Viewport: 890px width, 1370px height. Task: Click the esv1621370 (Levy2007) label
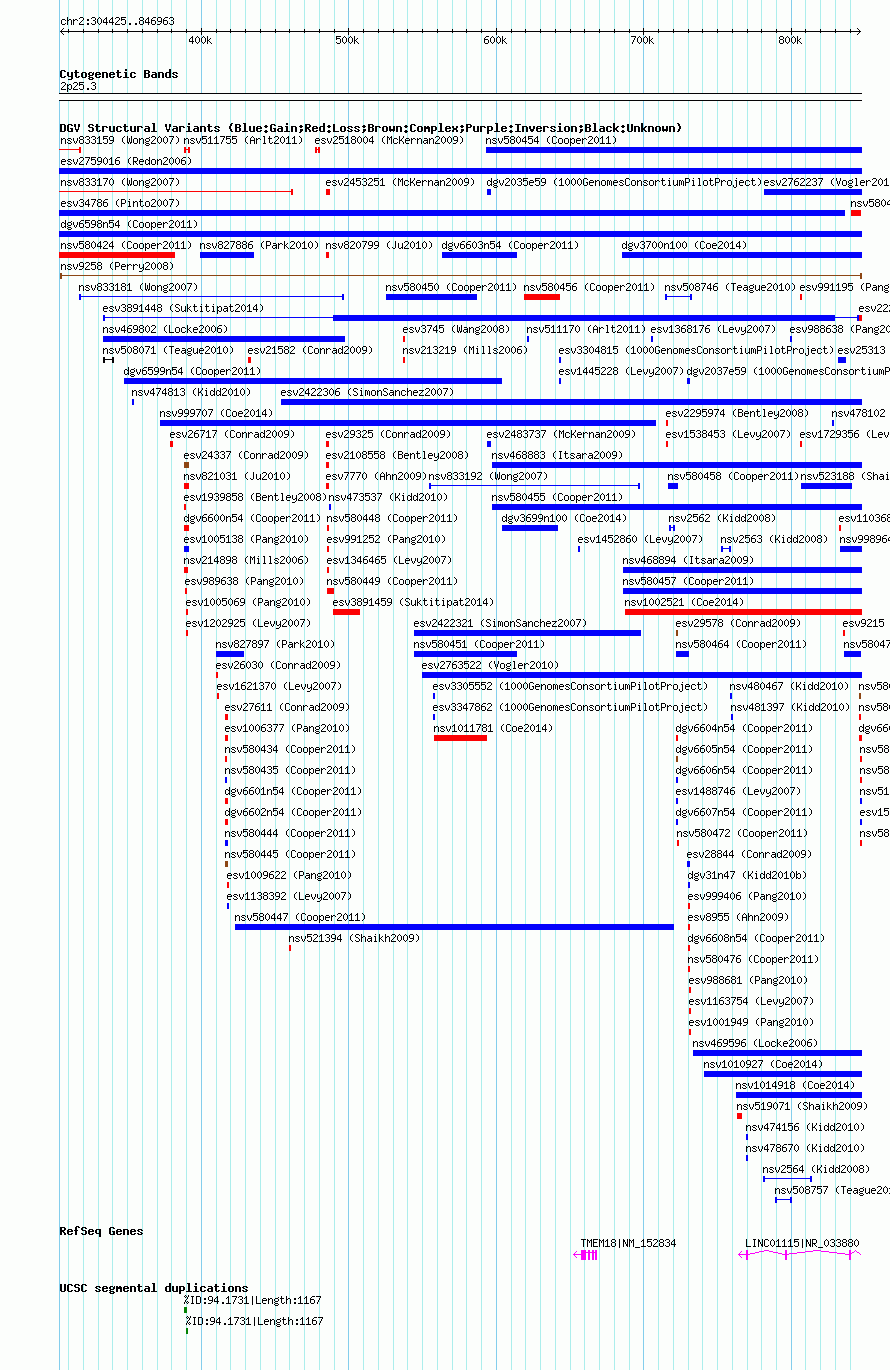click(x=279, y=686)
